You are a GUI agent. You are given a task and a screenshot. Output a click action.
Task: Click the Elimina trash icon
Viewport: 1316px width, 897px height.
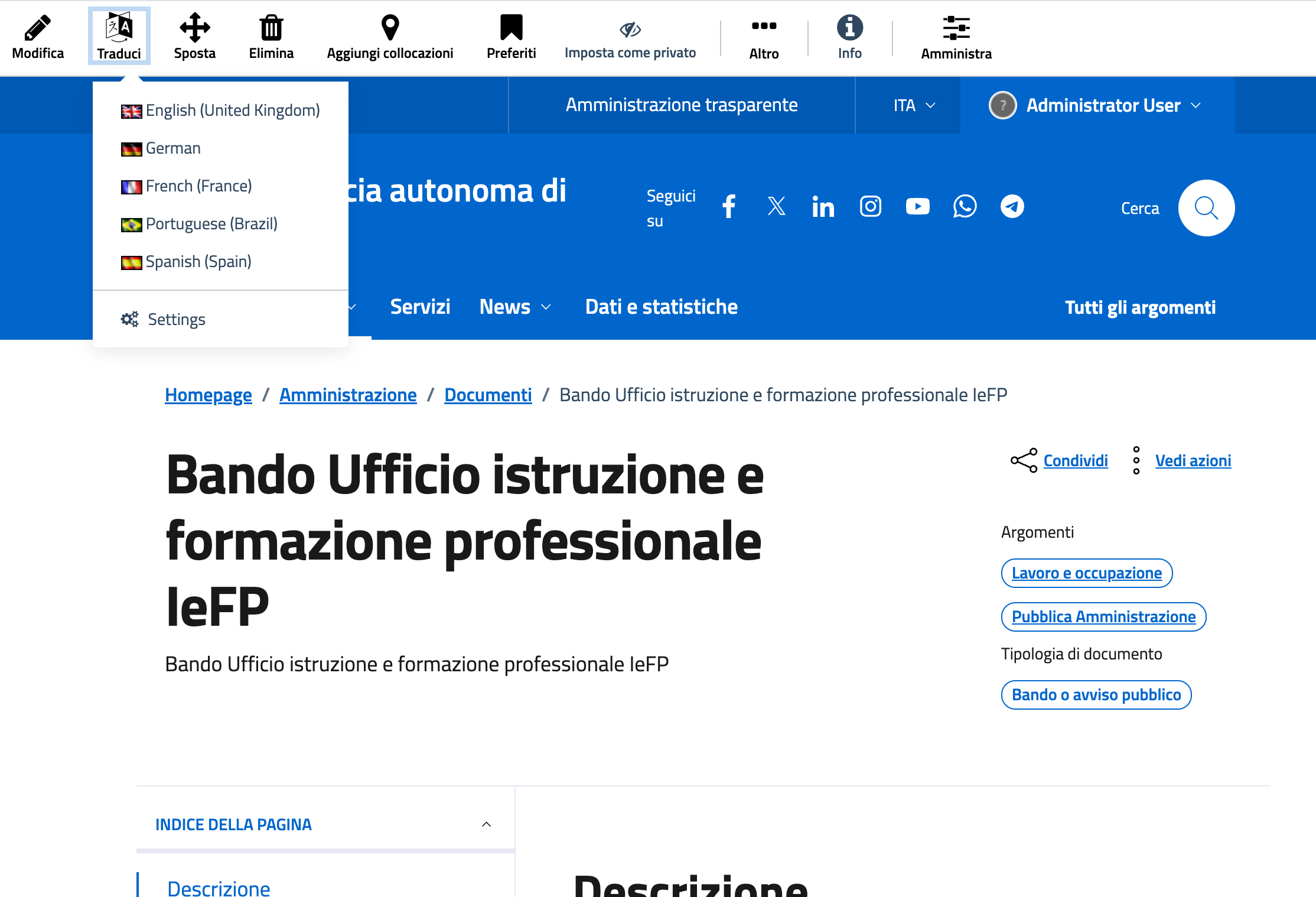pos(271,28)
